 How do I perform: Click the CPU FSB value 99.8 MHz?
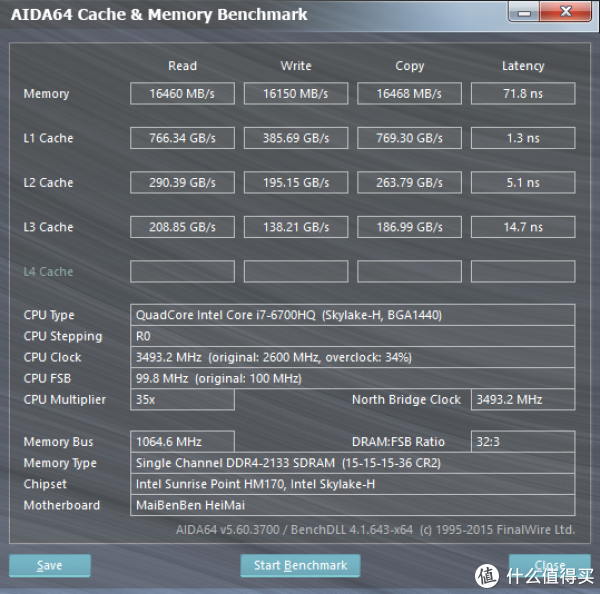pyautogui.click(x=352, y=379)
